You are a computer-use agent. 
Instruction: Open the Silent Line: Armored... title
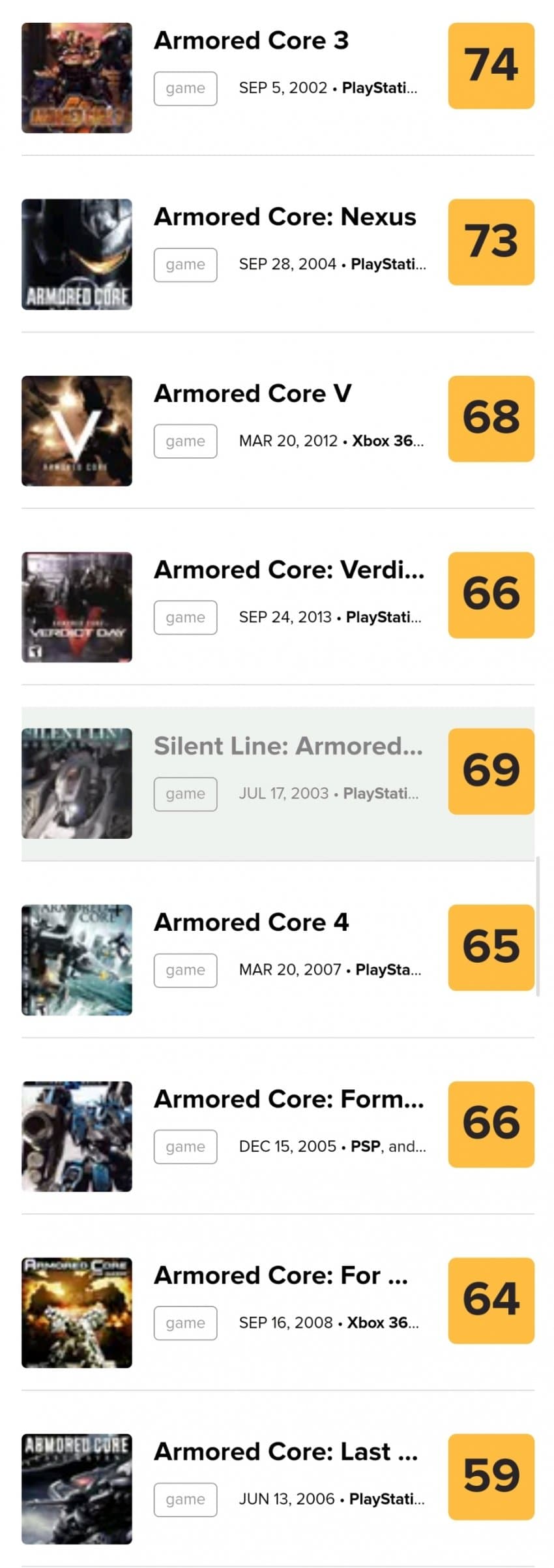click(x=288, y=746)
